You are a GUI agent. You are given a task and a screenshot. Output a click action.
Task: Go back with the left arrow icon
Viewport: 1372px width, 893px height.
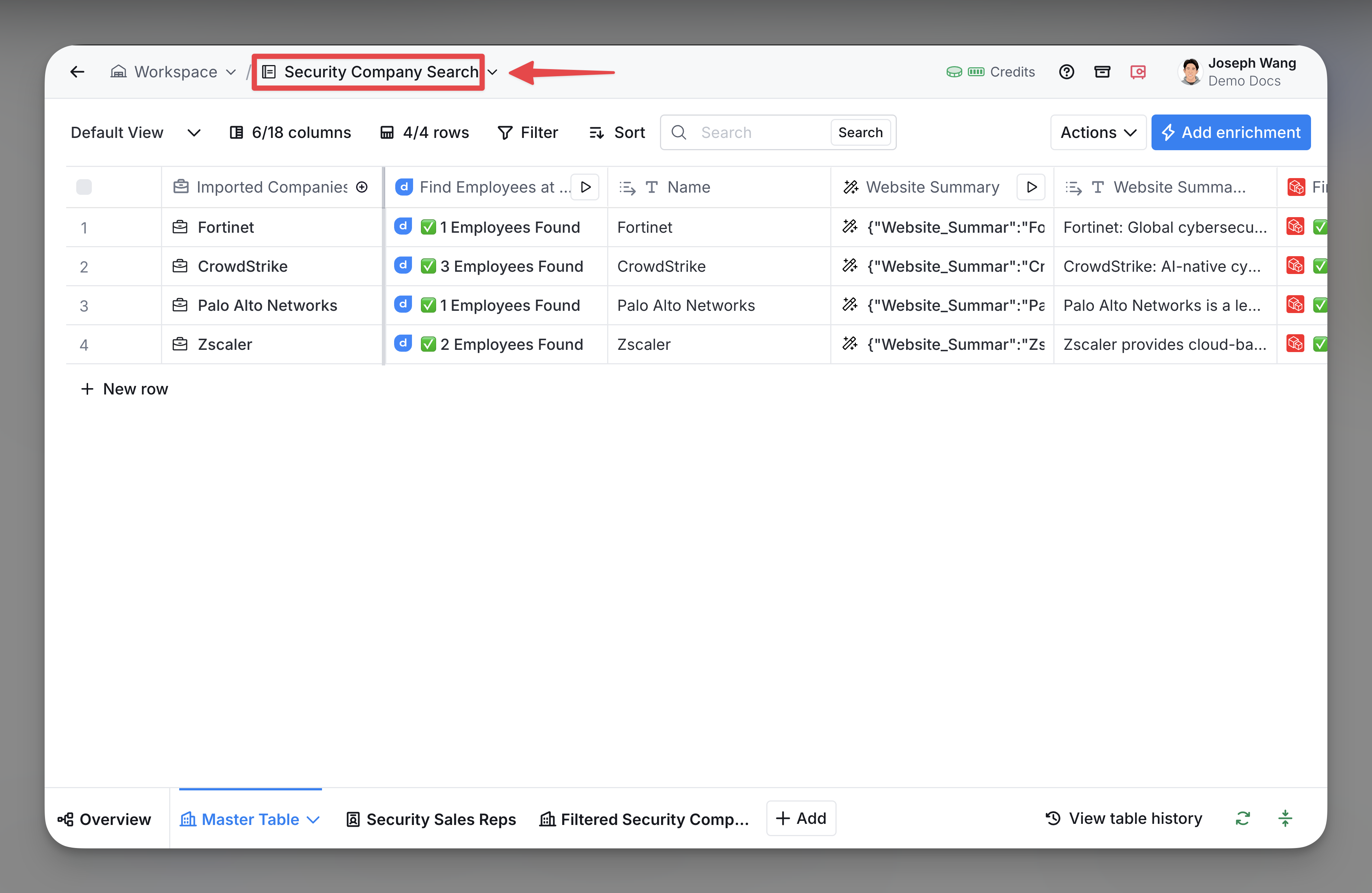pyautogui.click(x=77, y=71)
